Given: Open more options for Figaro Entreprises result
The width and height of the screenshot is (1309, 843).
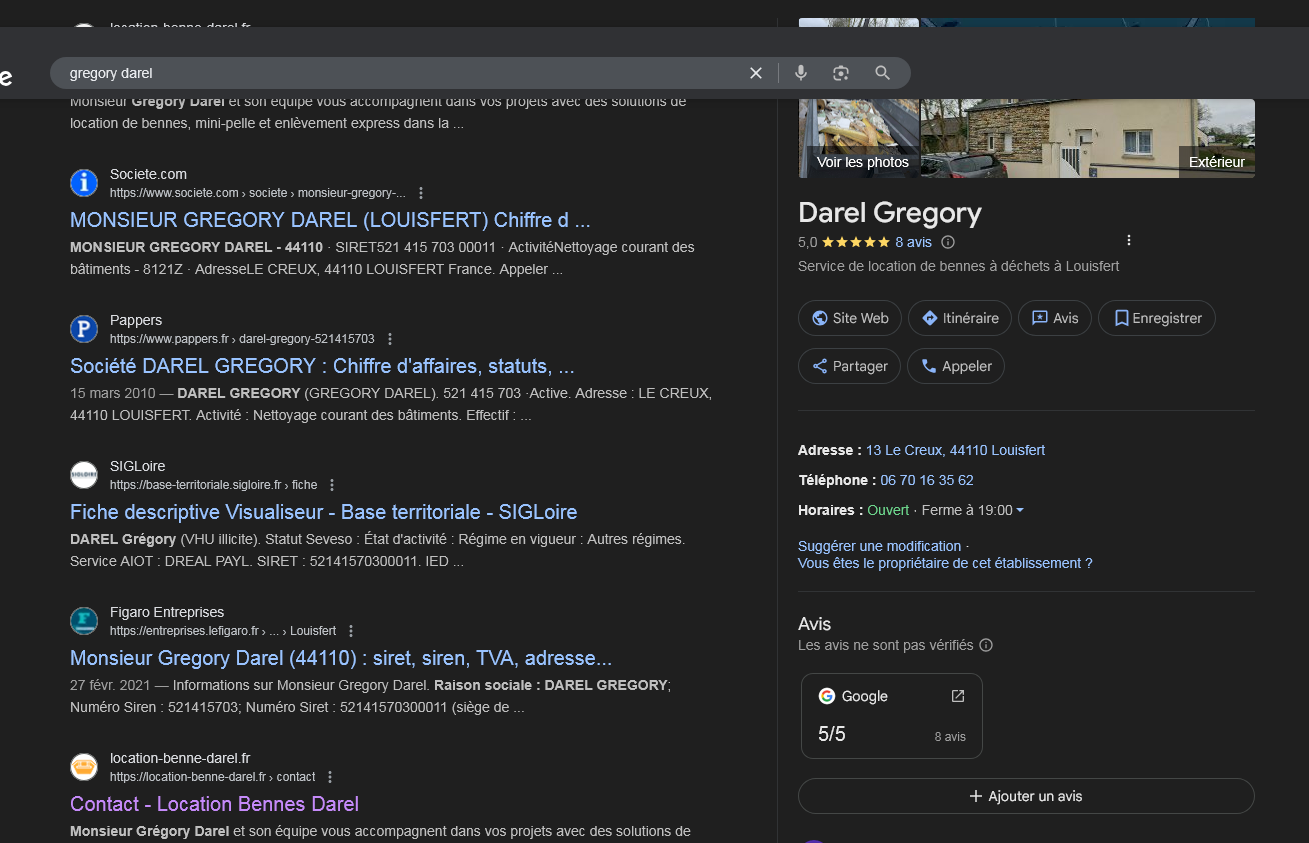Looking at the screenshot, I should click(x=351, y=631).
